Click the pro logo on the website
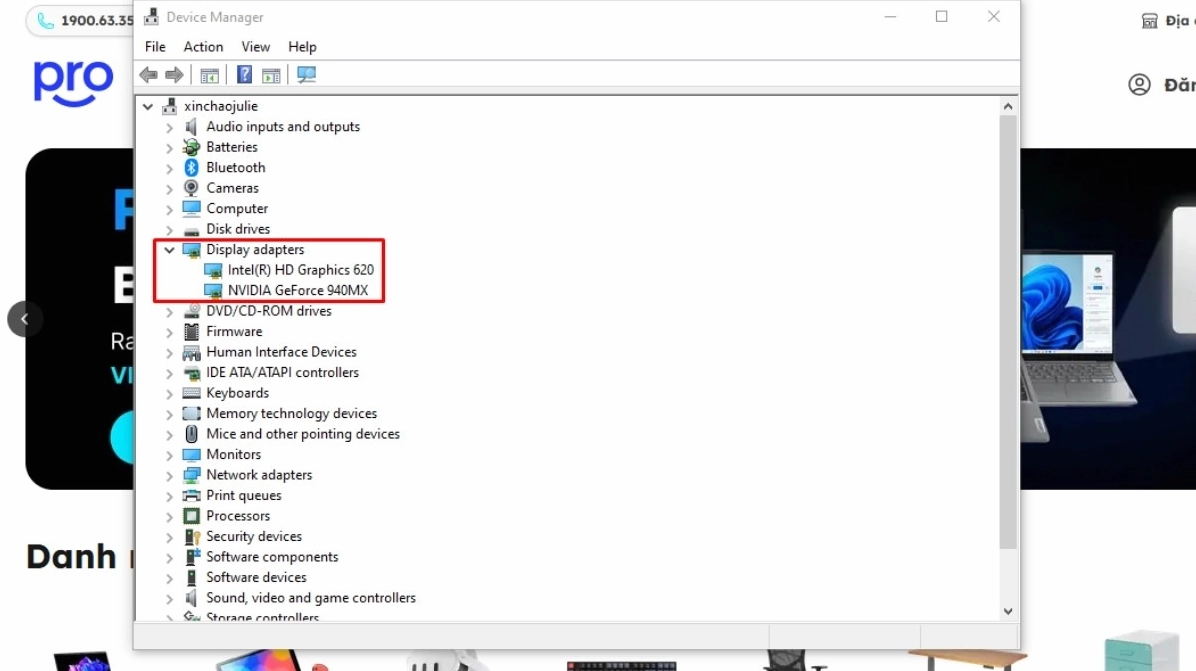Image resolution: width=1196 pixels, height=671 pixels. pos(73,82)
